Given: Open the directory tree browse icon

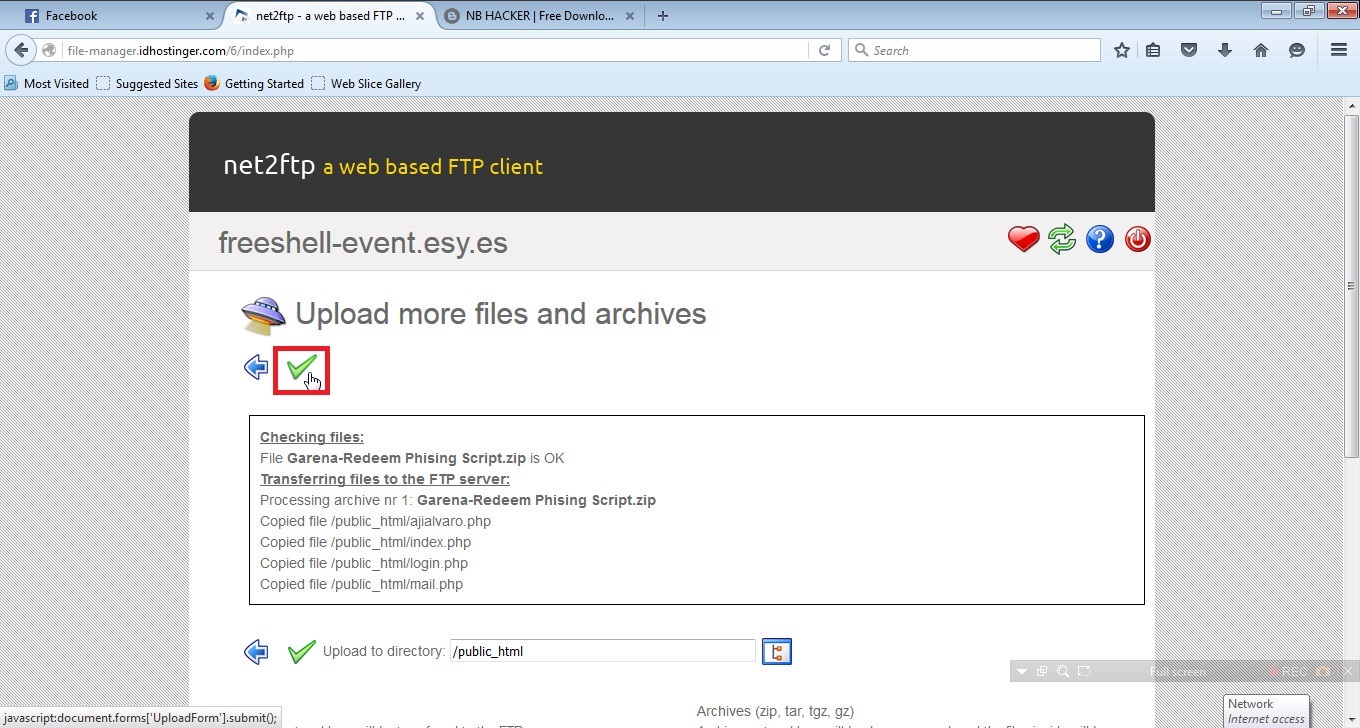Looking at the screenshot, I should coord(777,651).
